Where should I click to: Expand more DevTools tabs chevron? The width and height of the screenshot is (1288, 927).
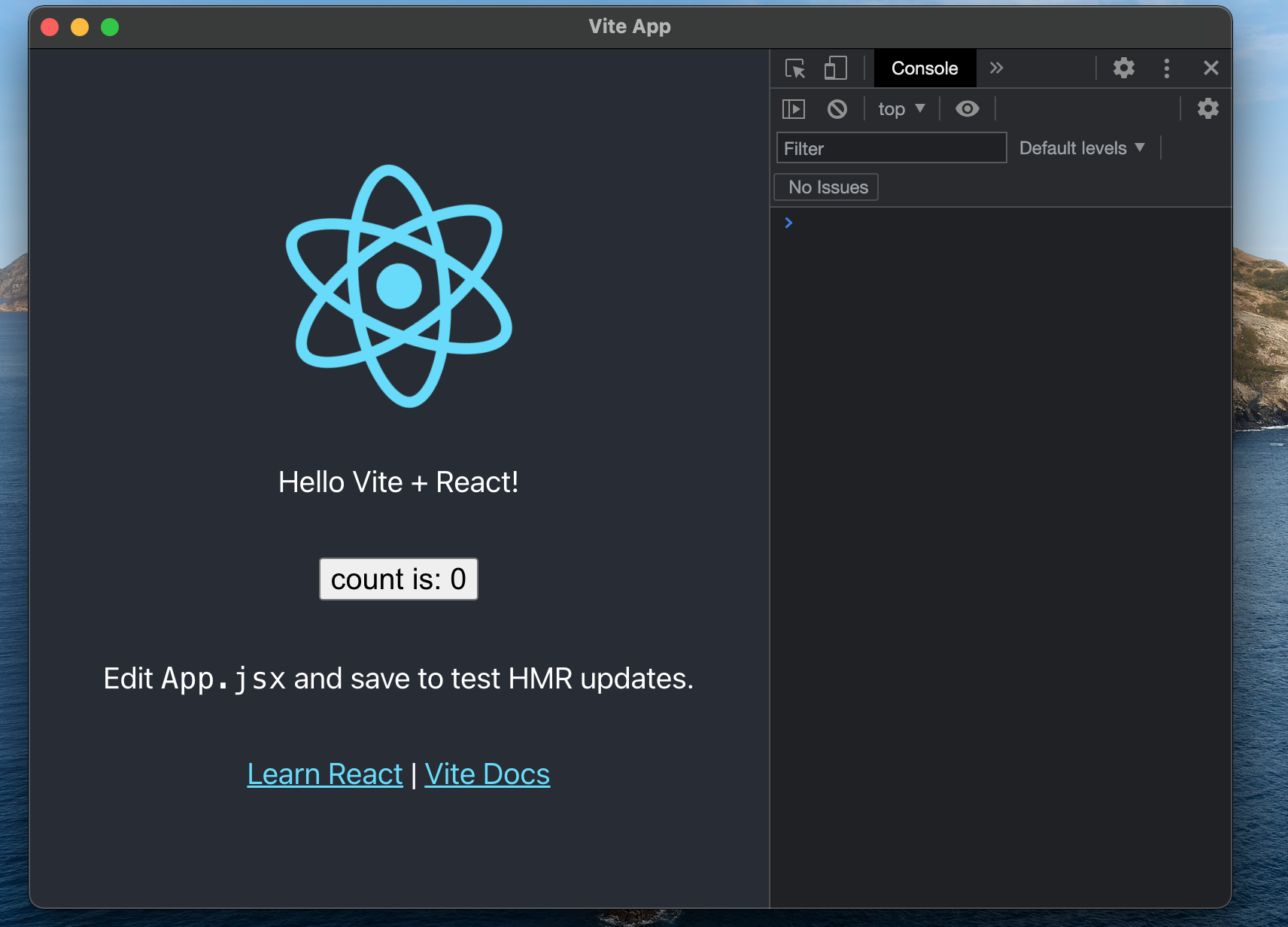(997, 68)
